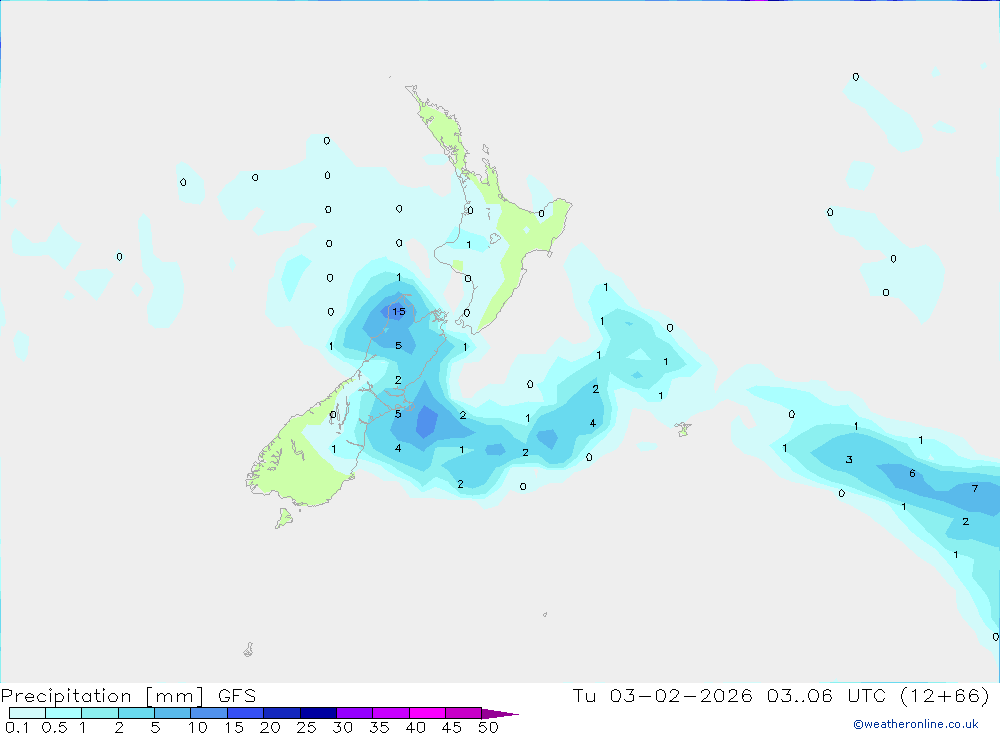Click the '10' label under the legend
The height and width of the screenshot is (733, 1000).
pyautogui.click(x=198, y=727)
